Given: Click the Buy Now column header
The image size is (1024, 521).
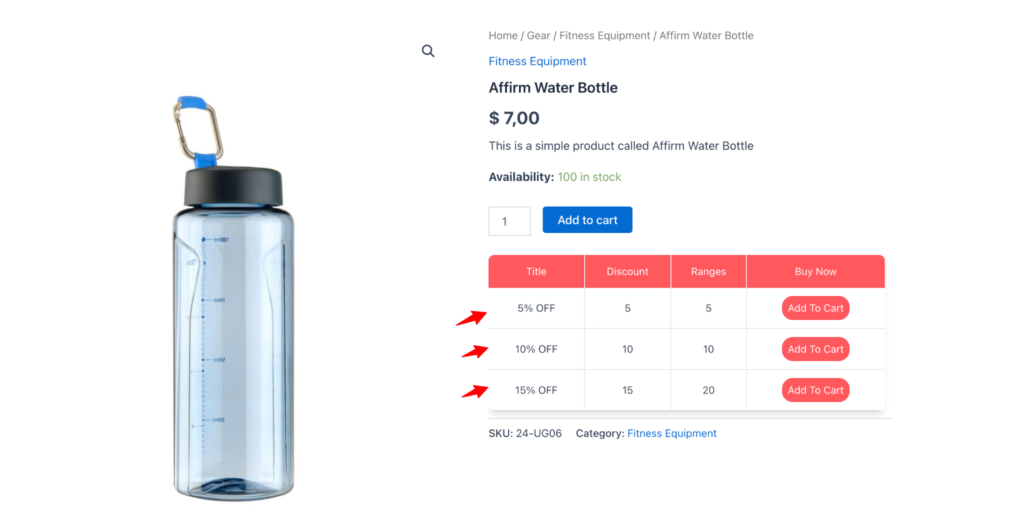Looking at the screenshot, I should (x=815, y=271).
